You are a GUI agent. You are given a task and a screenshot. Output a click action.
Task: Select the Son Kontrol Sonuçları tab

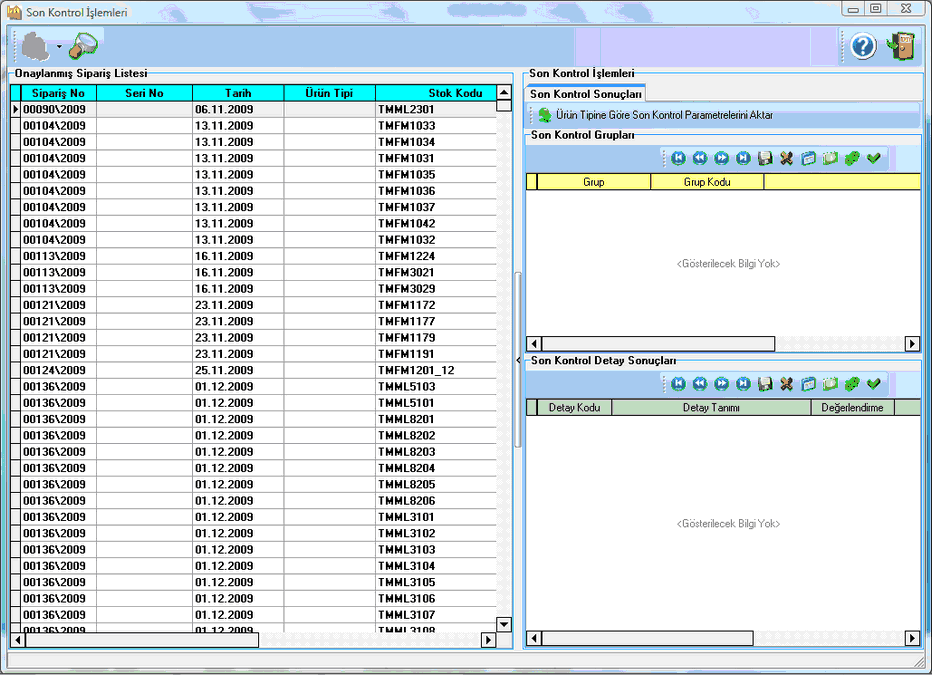(x=585, y=94)
